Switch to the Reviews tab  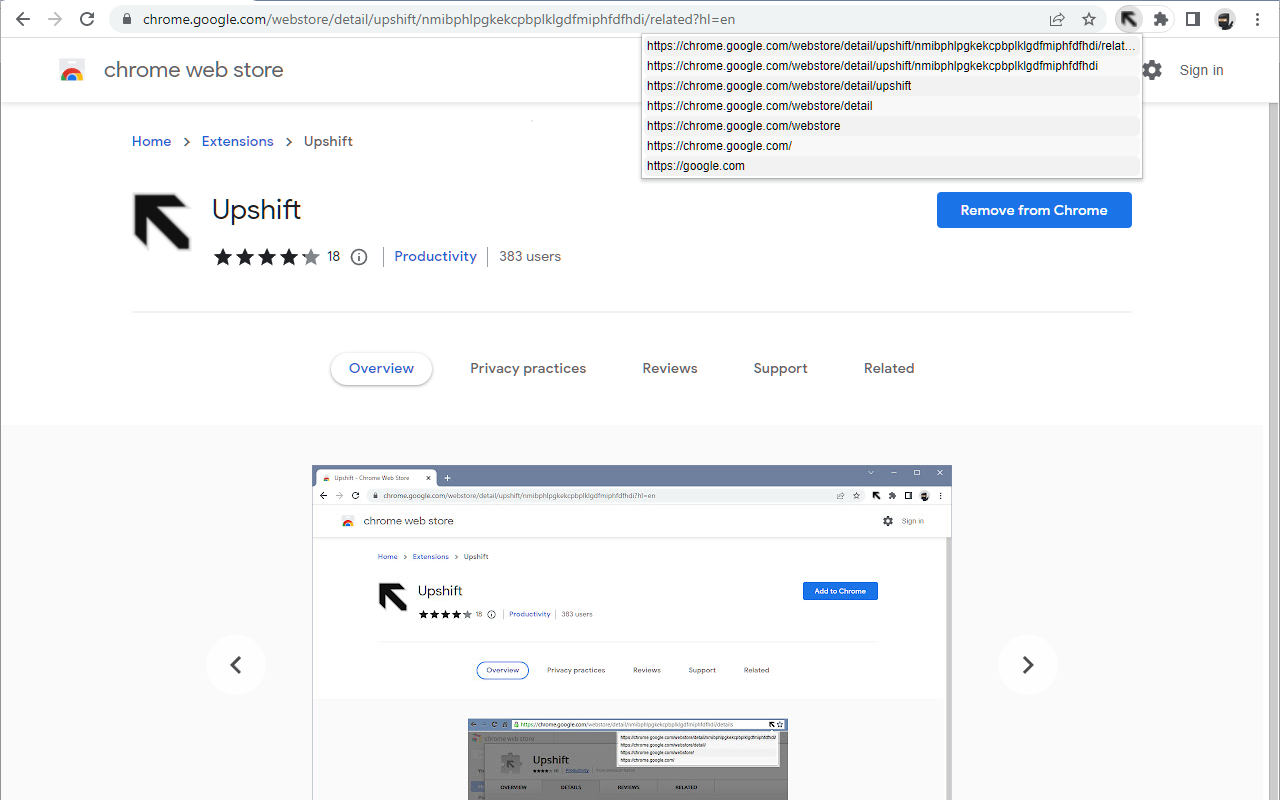click(669, 368)
